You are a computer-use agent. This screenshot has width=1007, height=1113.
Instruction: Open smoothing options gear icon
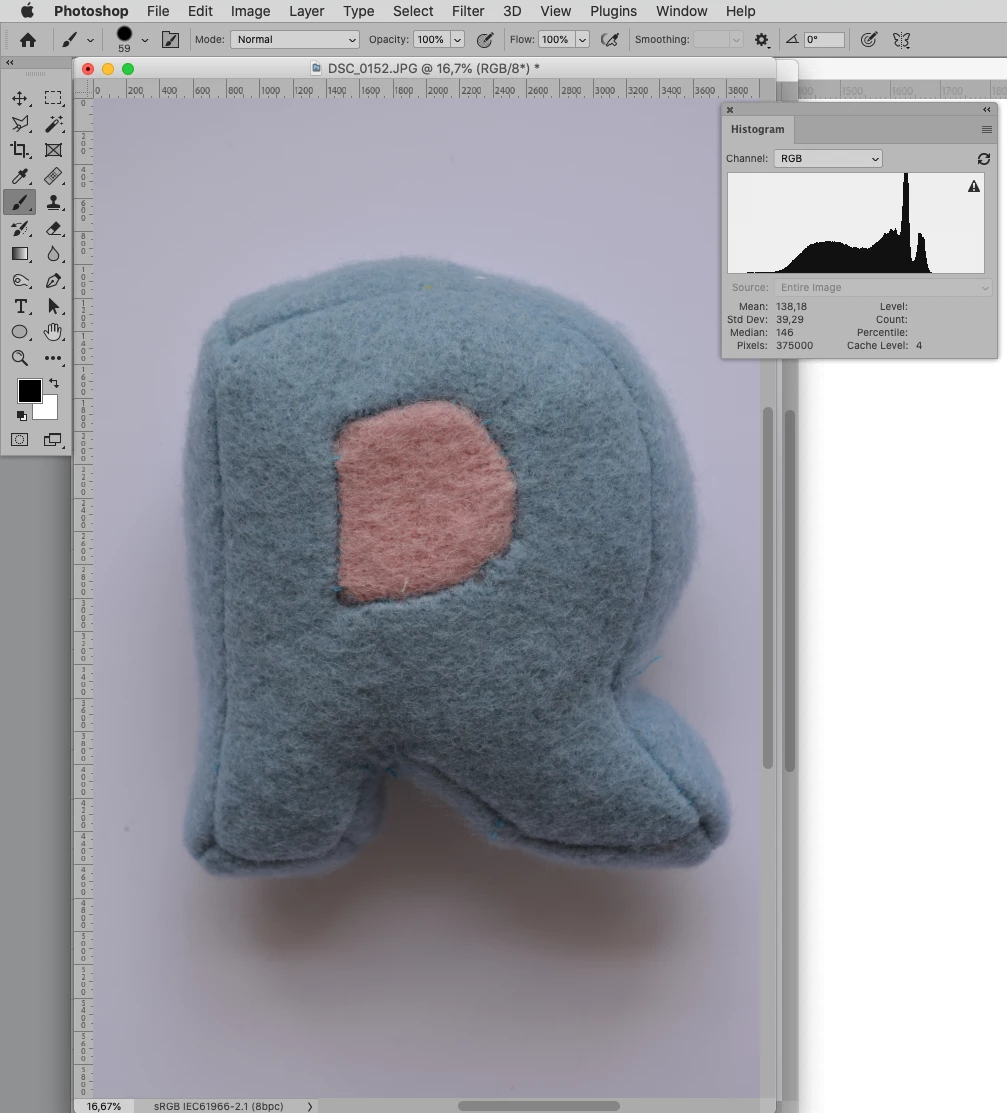[x=761, y=40]
